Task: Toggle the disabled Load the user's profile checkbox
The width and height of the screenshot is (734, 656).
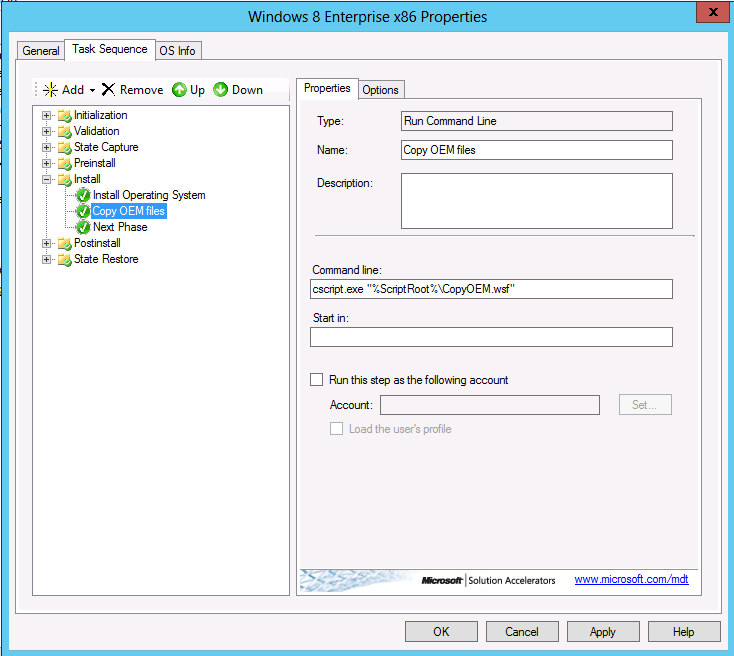Action: click(x=336, y=428)
